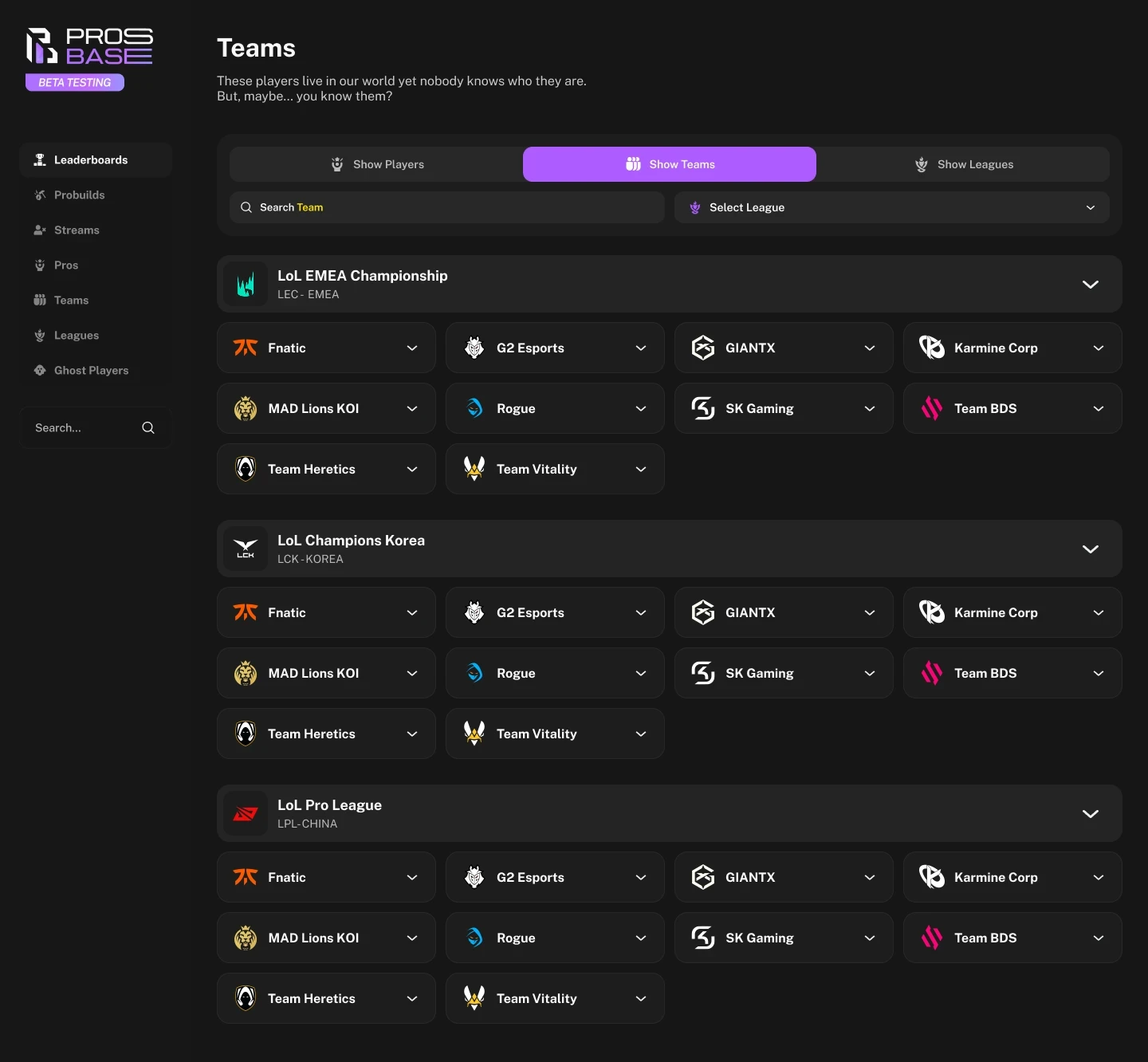Open Team BDS card under LoL Pro League
Screen dimensions: 1148x1062
tap(1012, 938)
